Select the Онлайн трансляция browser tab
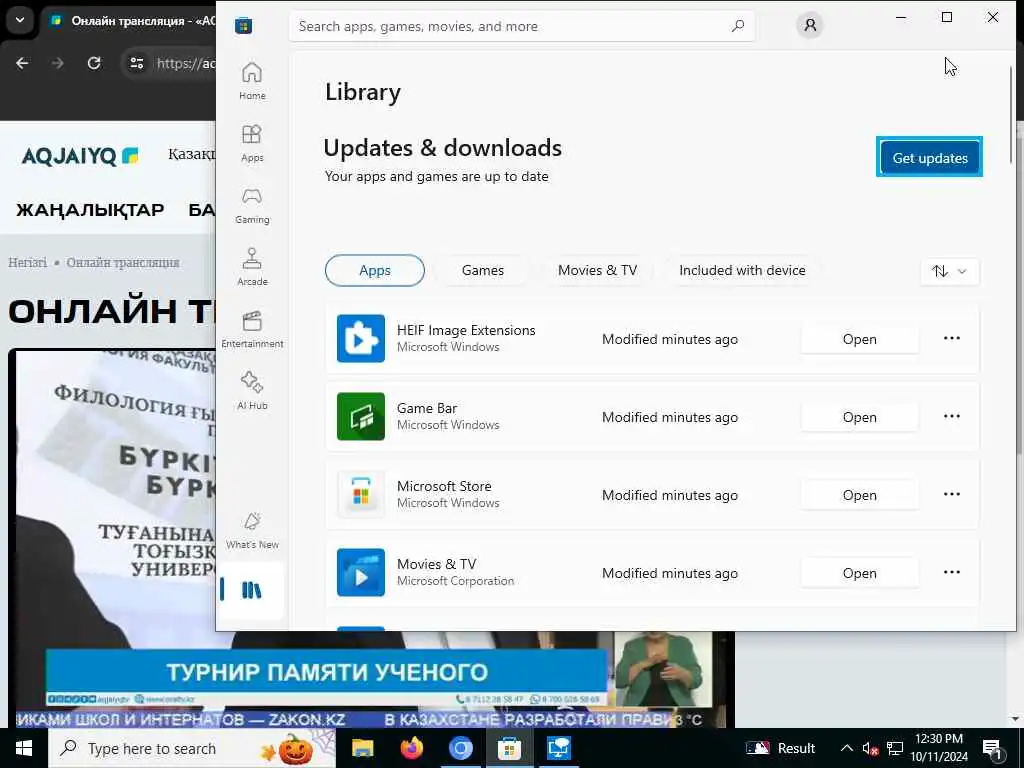 click(129, 21)
